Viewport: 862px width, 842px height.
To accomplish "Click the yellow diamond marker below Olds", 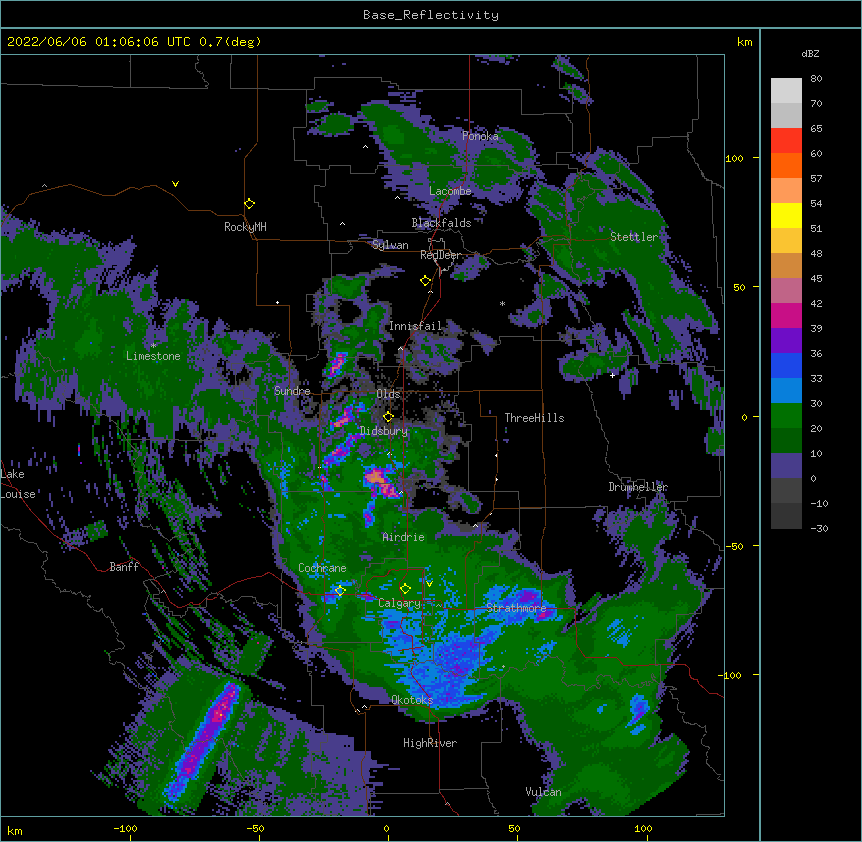I will point(388,417).
